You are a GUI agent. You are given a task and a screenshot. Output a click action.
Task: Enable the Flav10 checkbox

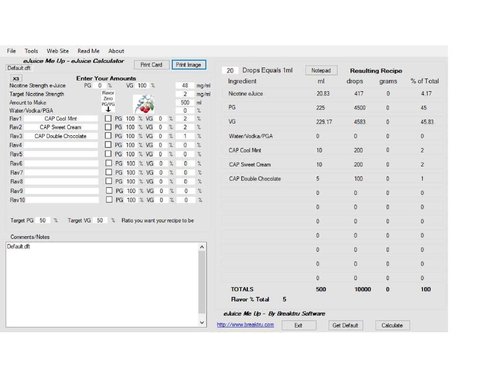[x=109, y=200]
